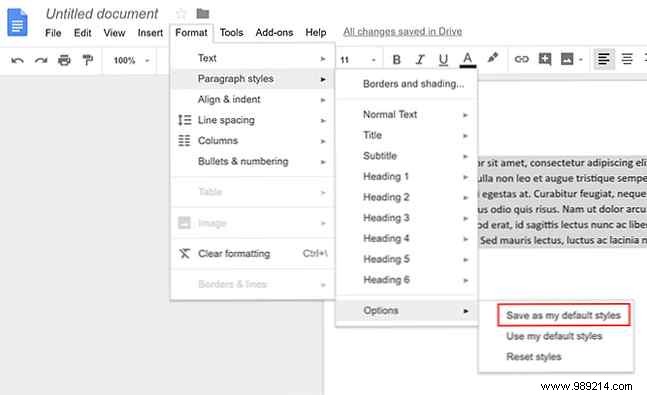Click the Insert image icon

click(567, 59)
